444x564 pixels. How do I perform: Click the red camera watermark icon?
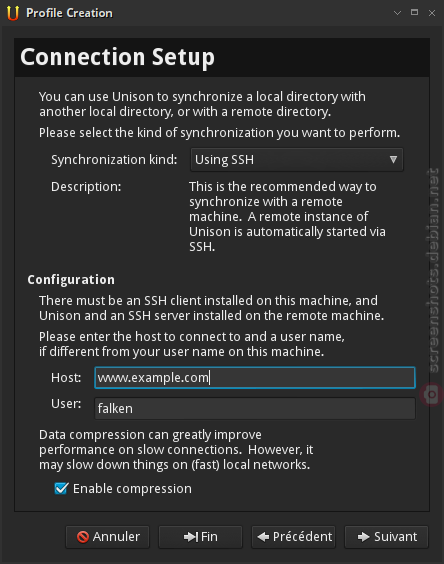tap(432, 395)
